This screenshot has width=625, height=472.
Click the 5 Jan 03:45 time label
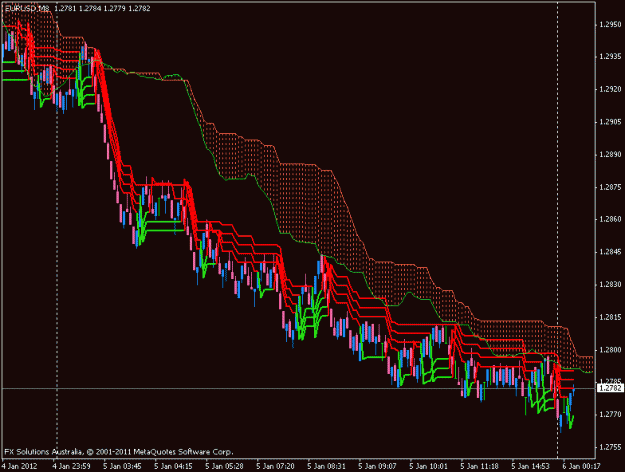tap(123, 466)
